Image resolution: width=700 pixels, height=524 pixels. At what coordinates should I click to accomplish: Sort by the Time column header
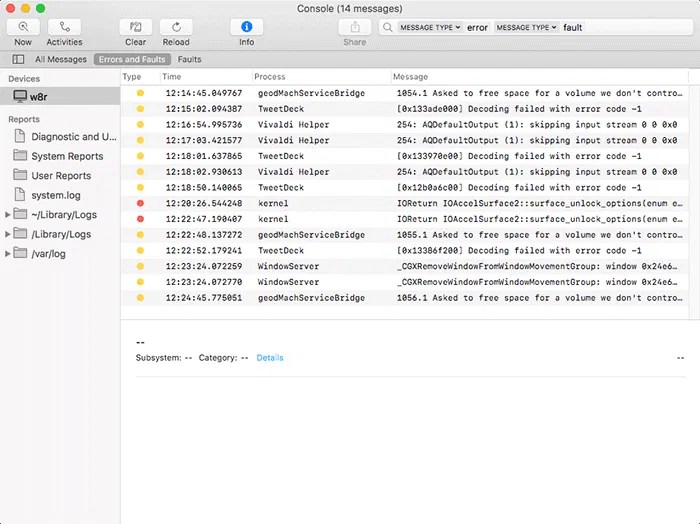172,77
